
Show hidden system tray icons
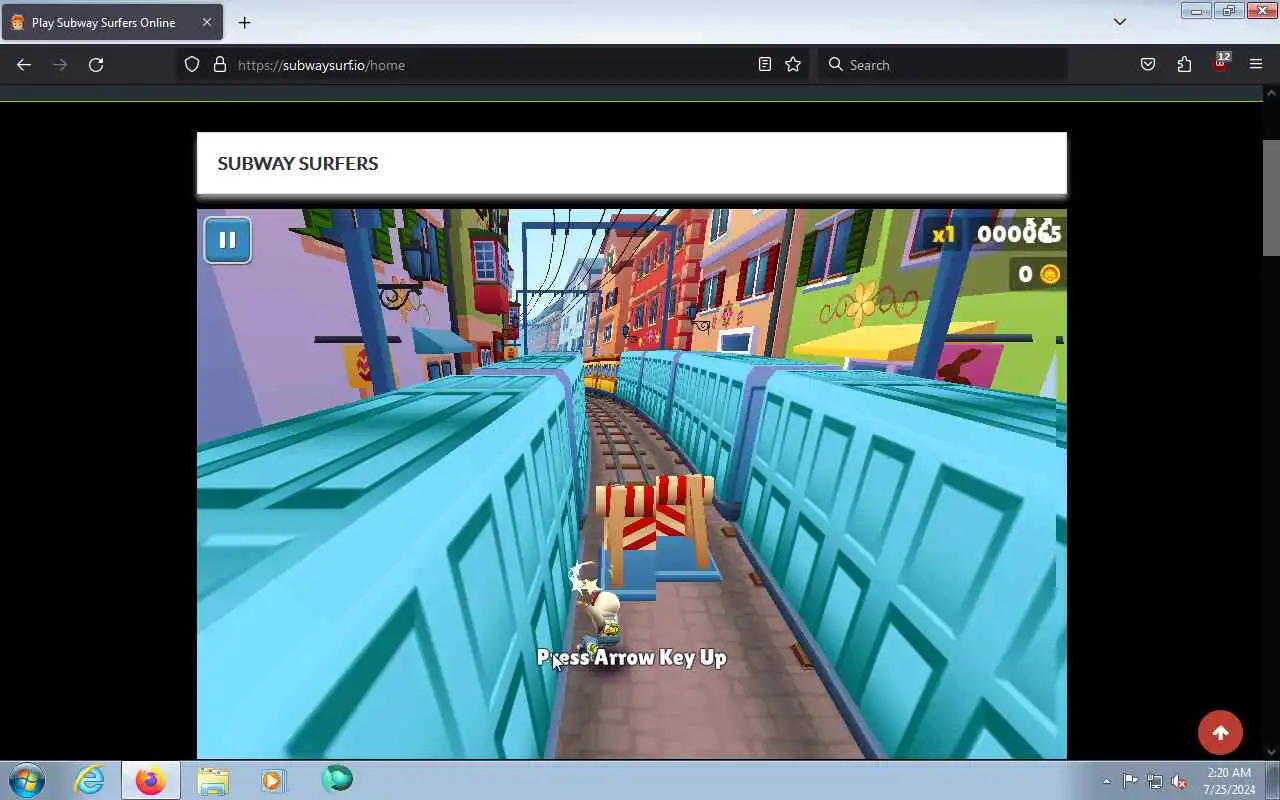point(1106,781)
